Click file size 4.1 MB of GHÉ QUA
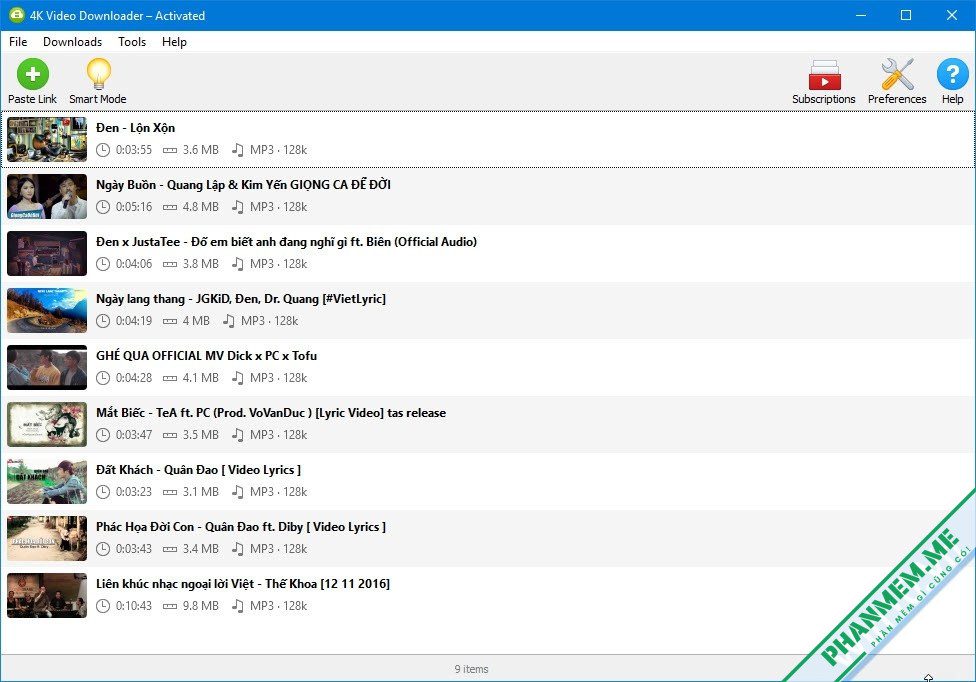Image resolution: width=976 pixels, height=682 pixels. (200, 378)
